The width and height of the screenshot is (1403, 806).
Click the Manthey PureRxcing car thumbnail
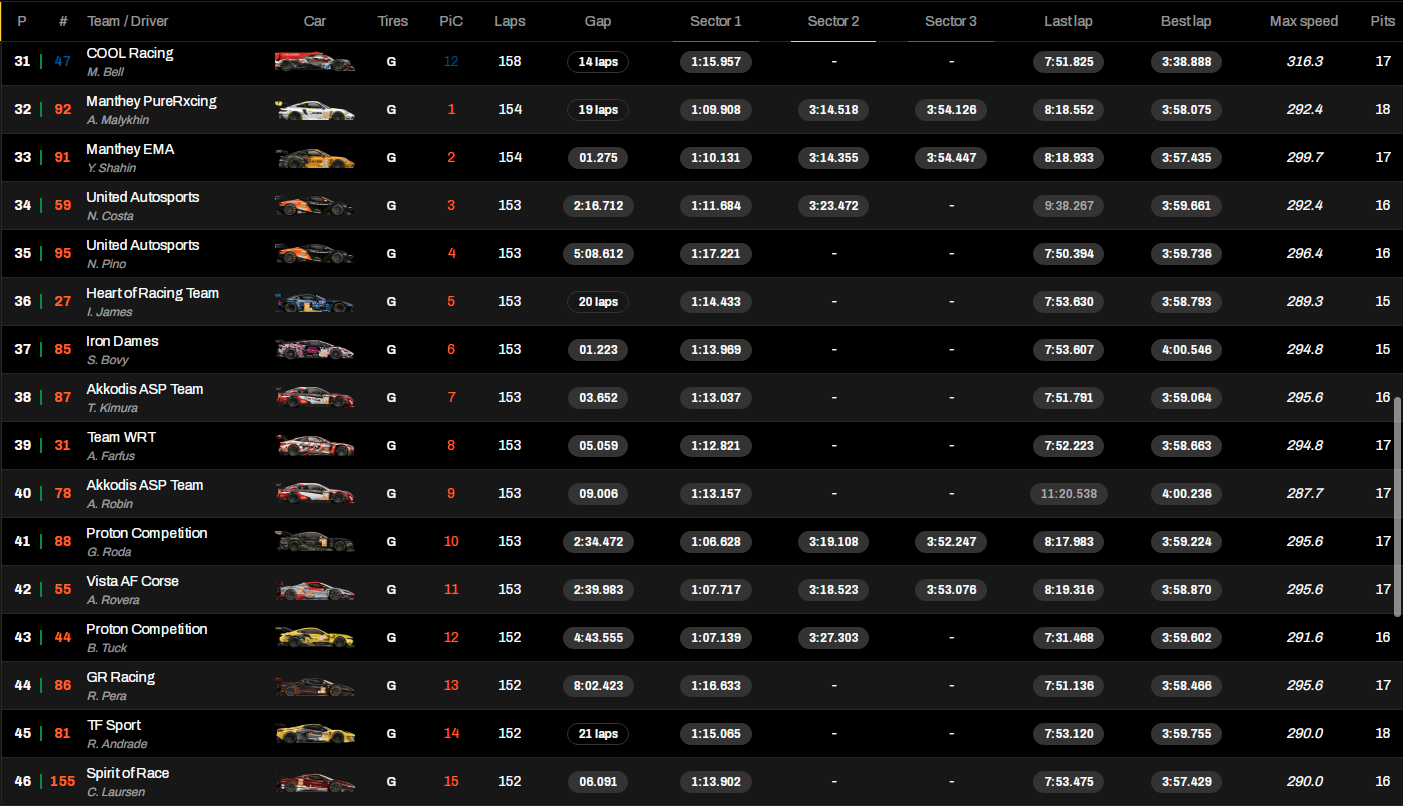[314, 110]
